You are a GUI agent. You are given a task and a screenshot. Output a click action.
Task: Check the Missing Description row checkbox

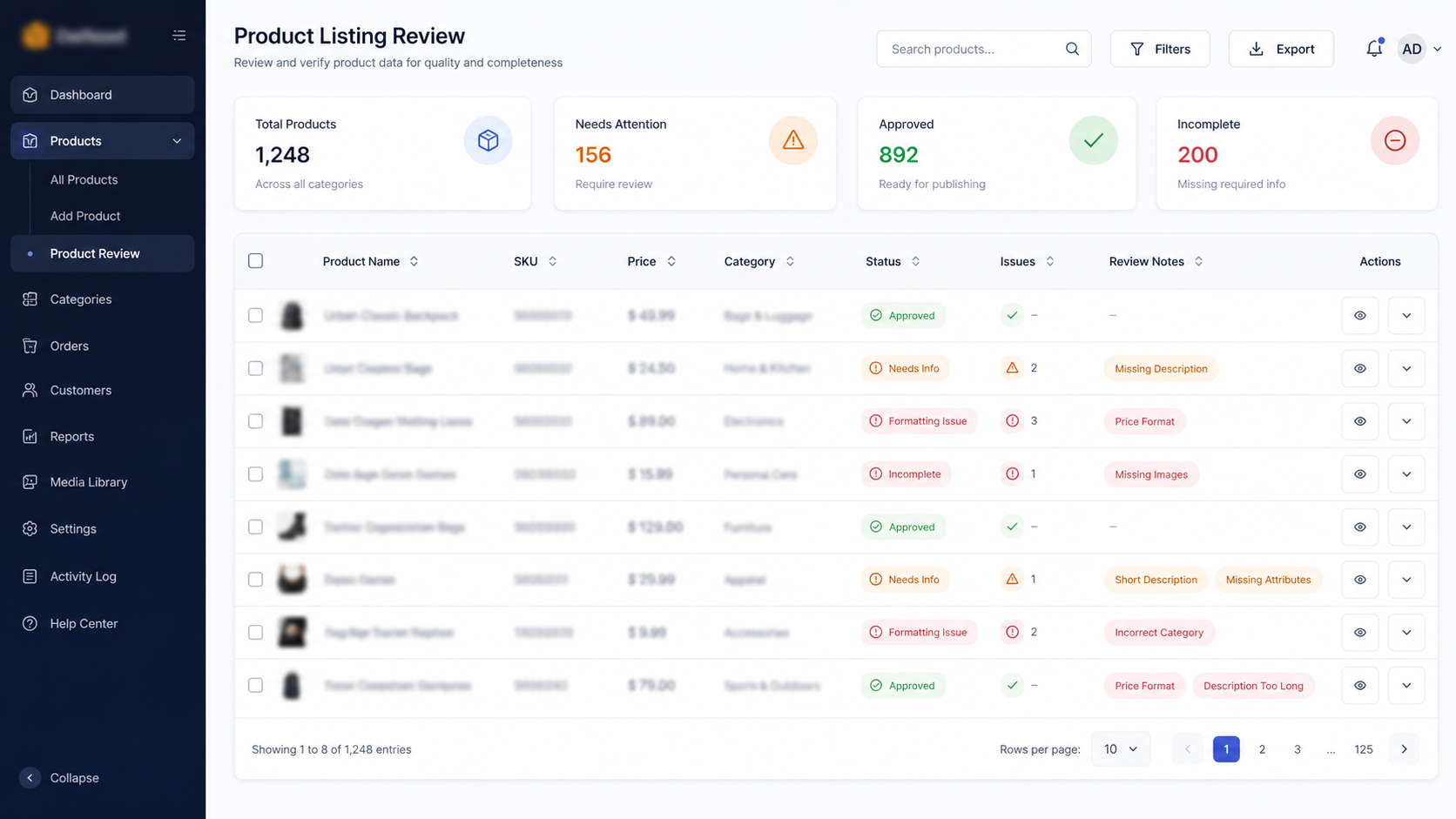point(255,368)
